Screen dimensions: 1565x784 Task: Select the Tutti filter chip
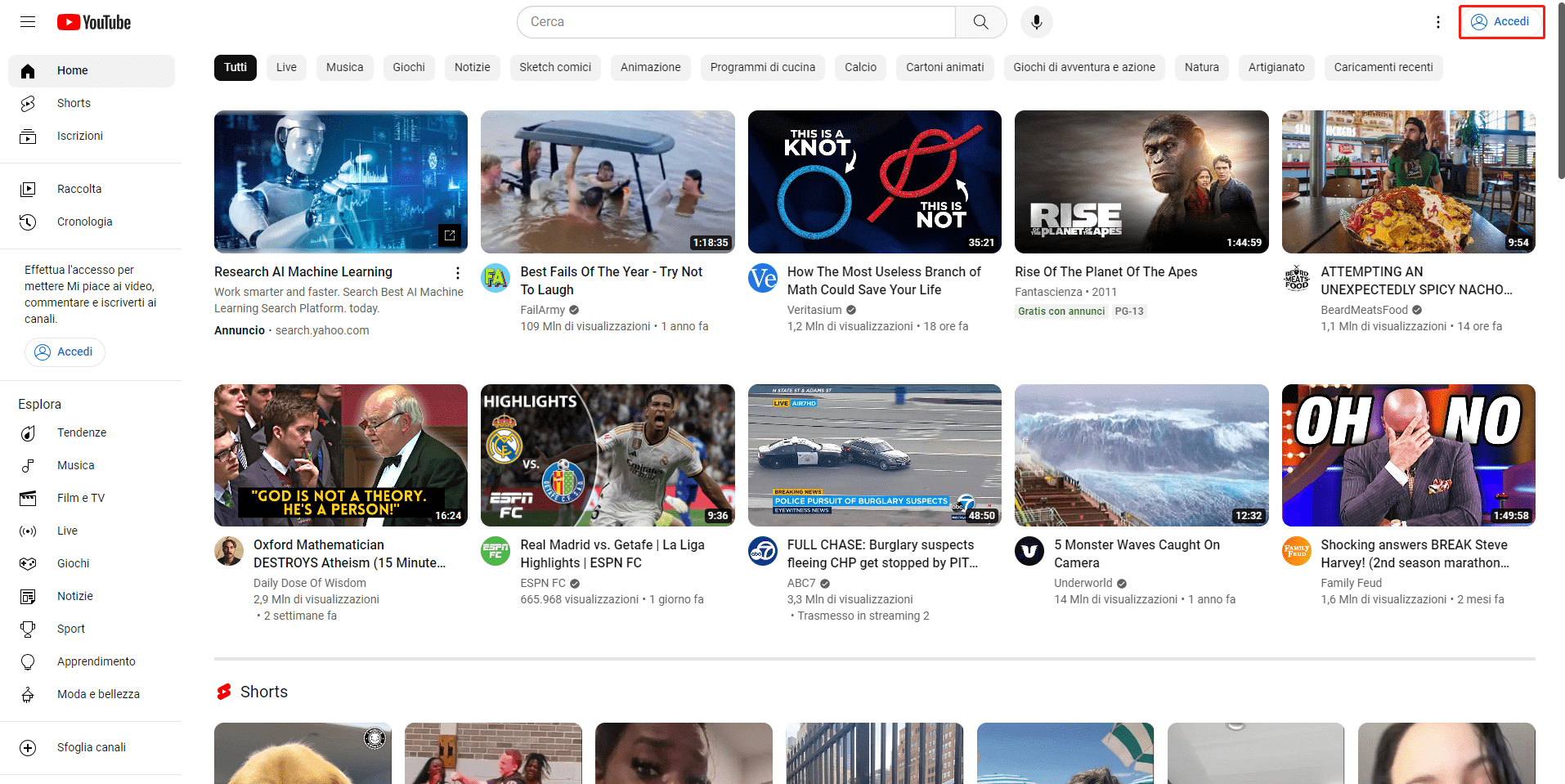point(235,68)
